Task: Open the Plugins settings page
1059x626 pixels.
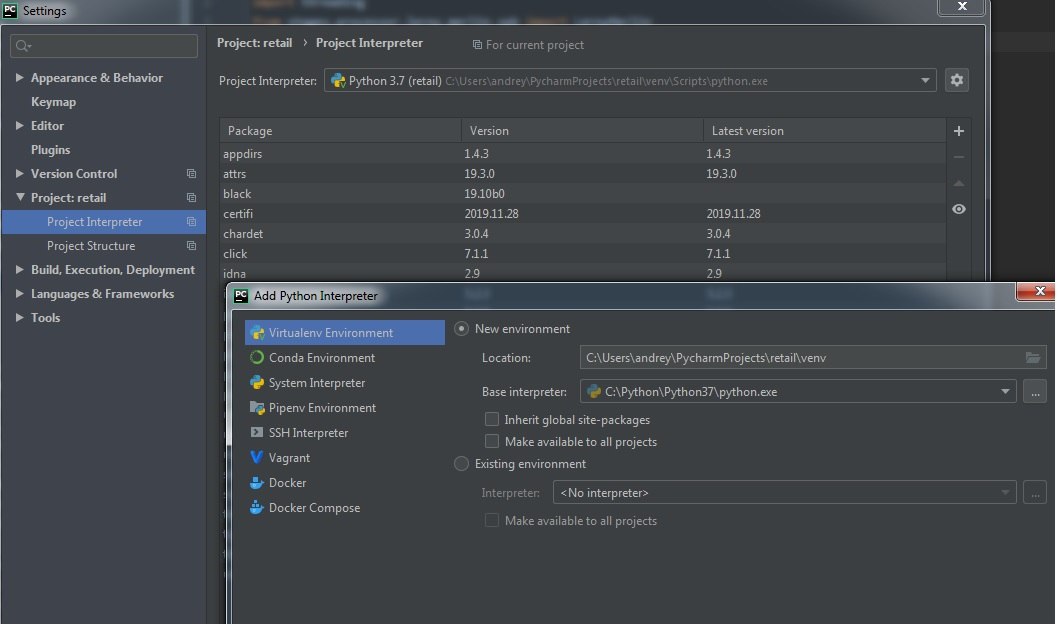Action: [x=51, y=150]
